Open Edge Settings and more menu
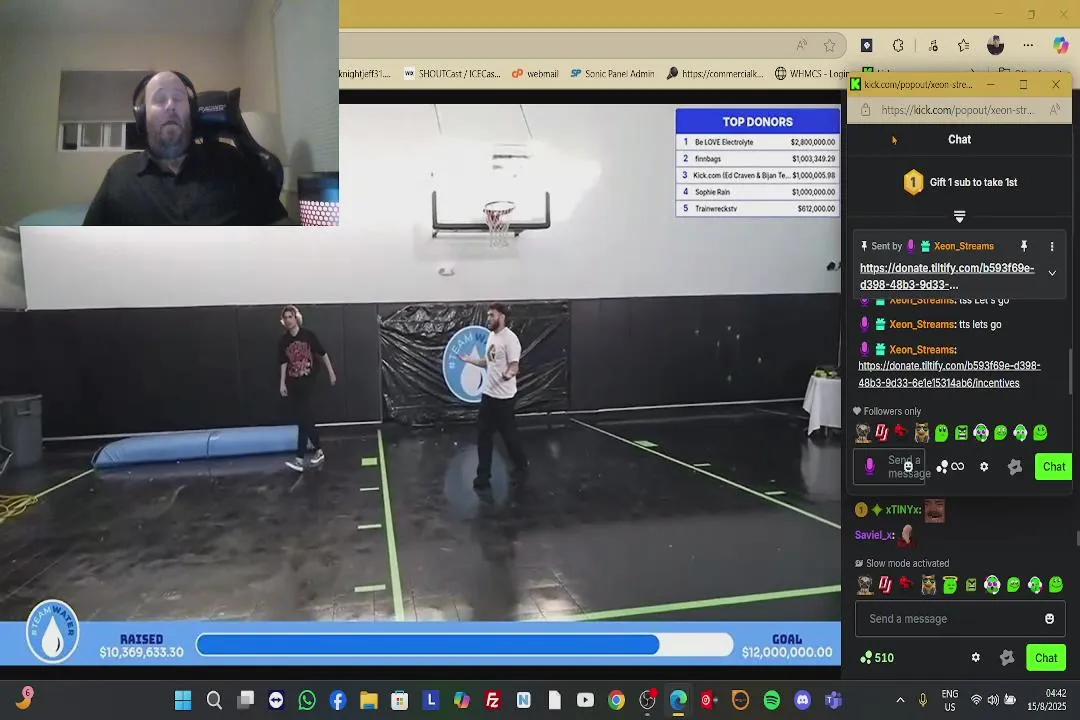Viewport: 1080px width, 720px height. [1028, 45]
